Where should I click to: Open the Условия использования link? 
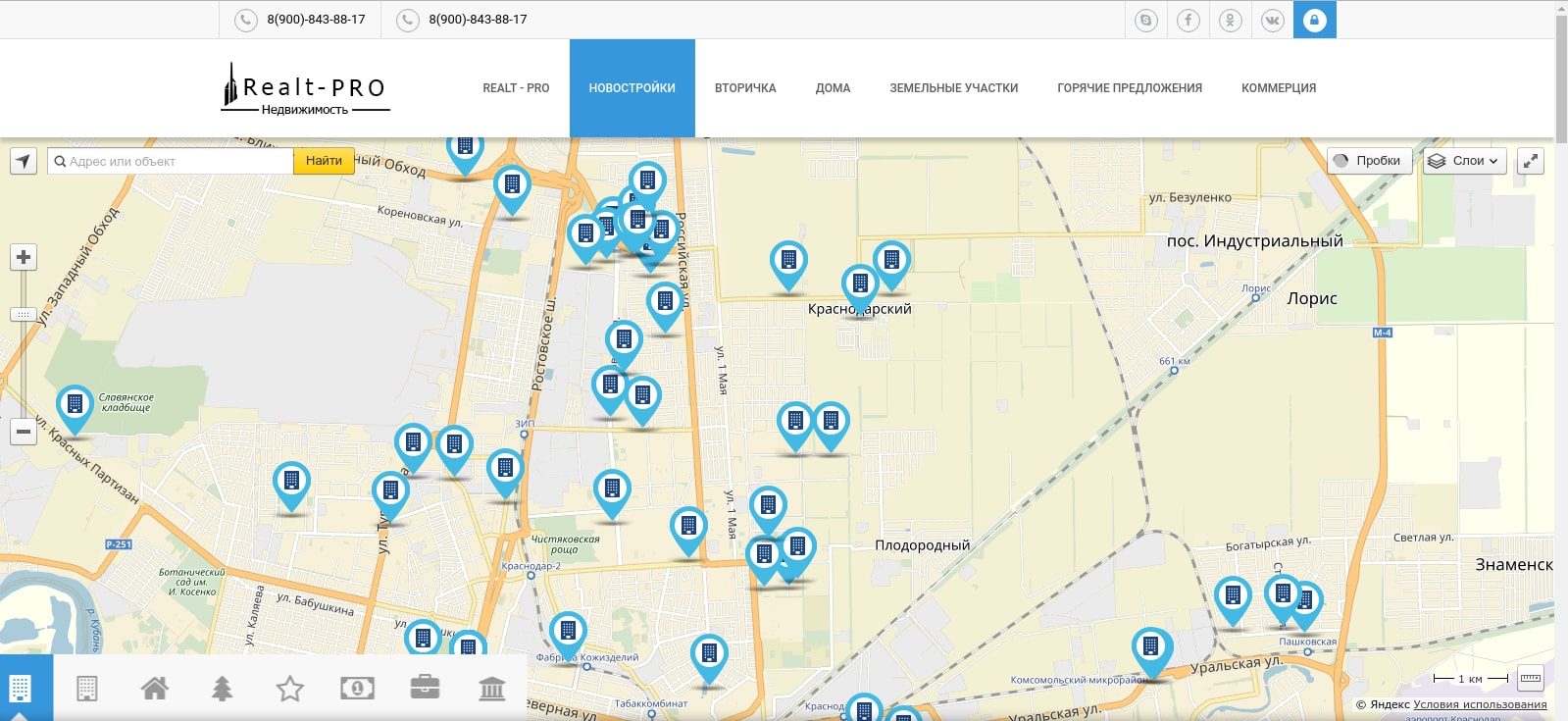pyautogui.click(x=1480, y=704)
